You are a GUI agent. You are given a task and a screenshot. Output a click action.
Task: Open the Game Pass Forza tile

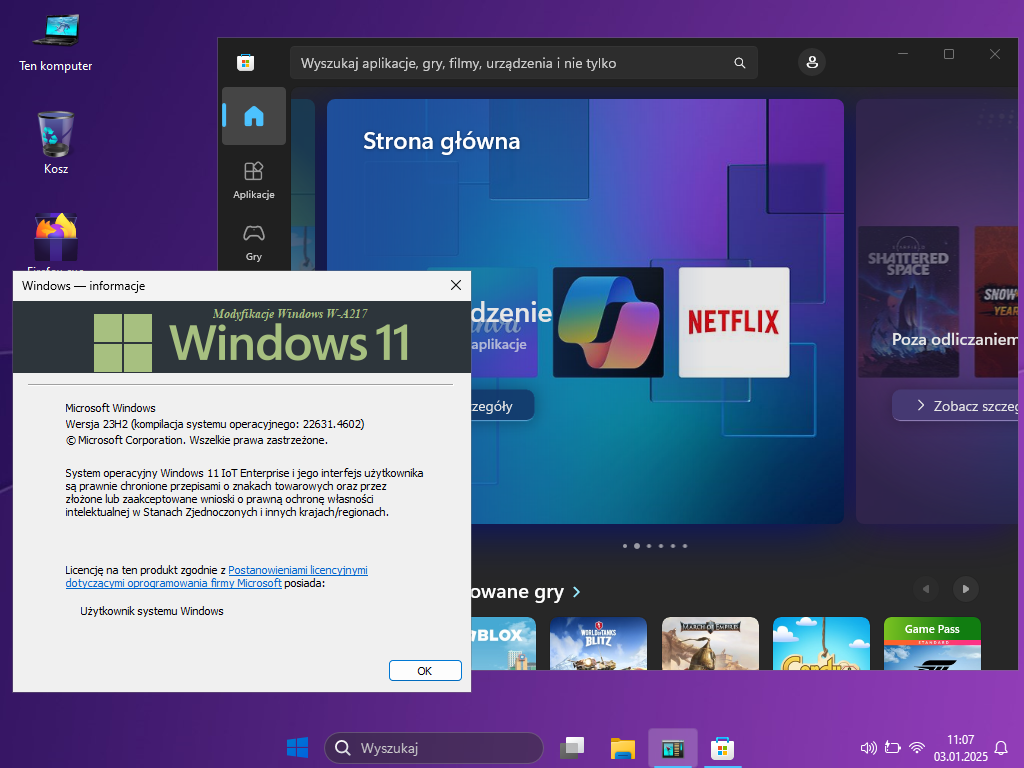click(x=932, y=643)
